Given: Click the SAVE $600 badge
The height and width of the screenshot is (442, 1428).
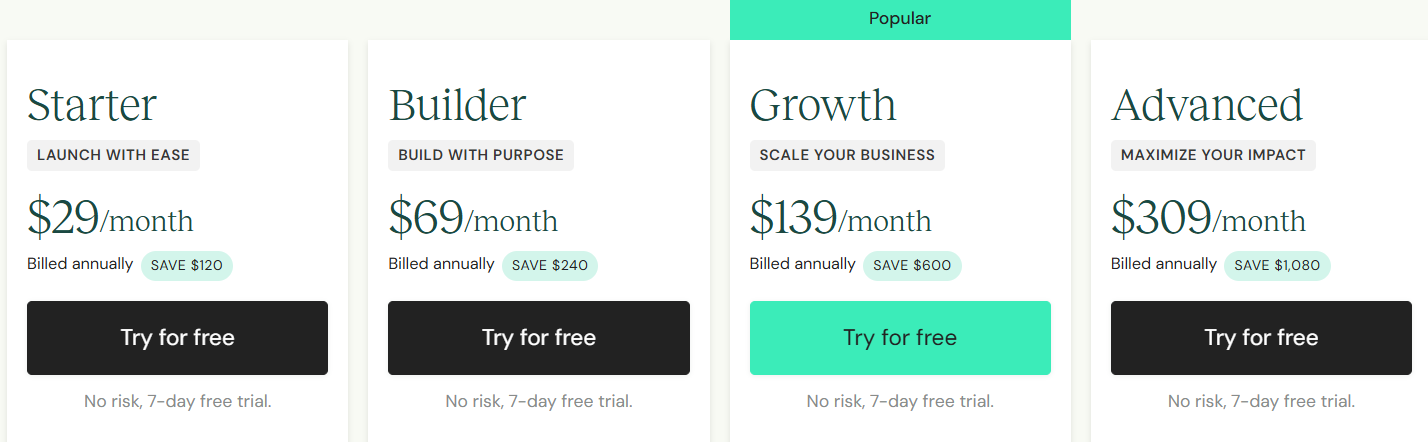Looking at the screenshot, I should tap(910, 265).
